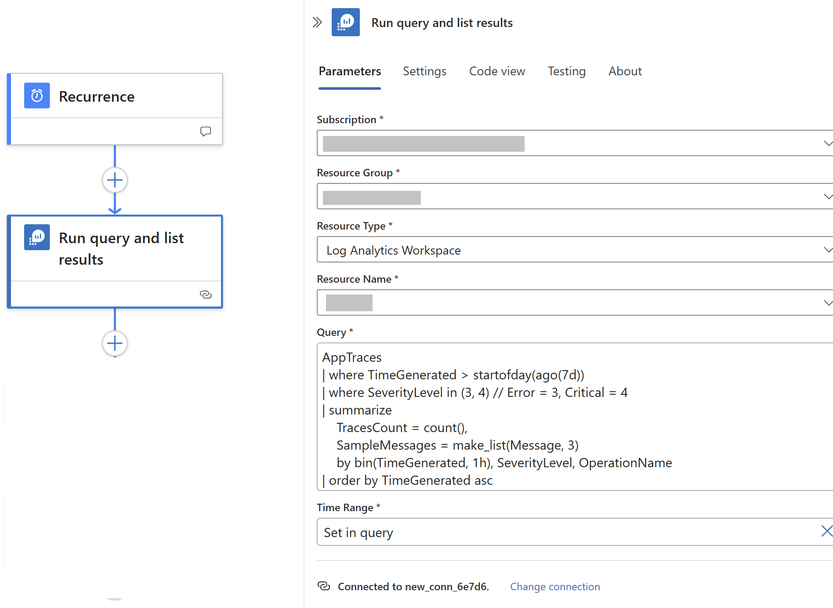Image resolution: width=833 pixels, height=608 pixels.
Task: Open the comment icon on Recurrence card
Action: pyautogui.click(x=206, y=131)
